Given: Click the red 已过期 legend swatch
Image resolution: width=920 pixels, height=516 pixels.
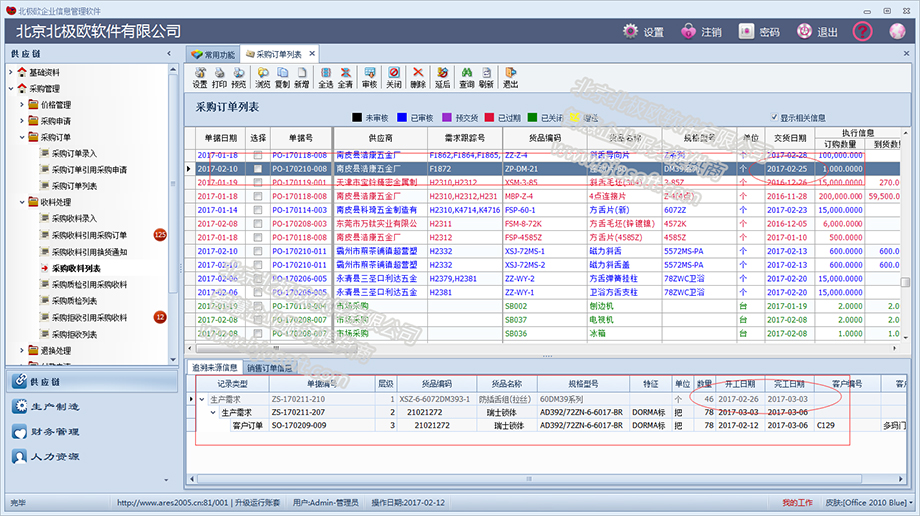Looking at the screenshot, I should pyautogui.click(x=489, y=117).
